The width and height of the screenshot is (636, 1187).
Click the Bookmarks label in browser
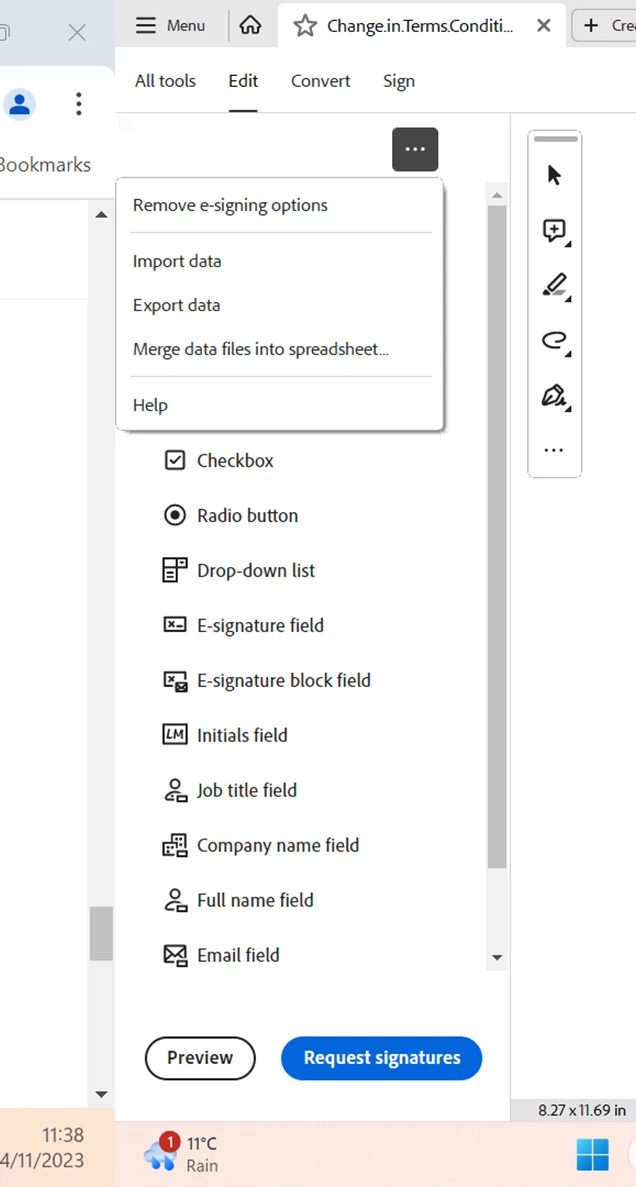coord(44,165)
